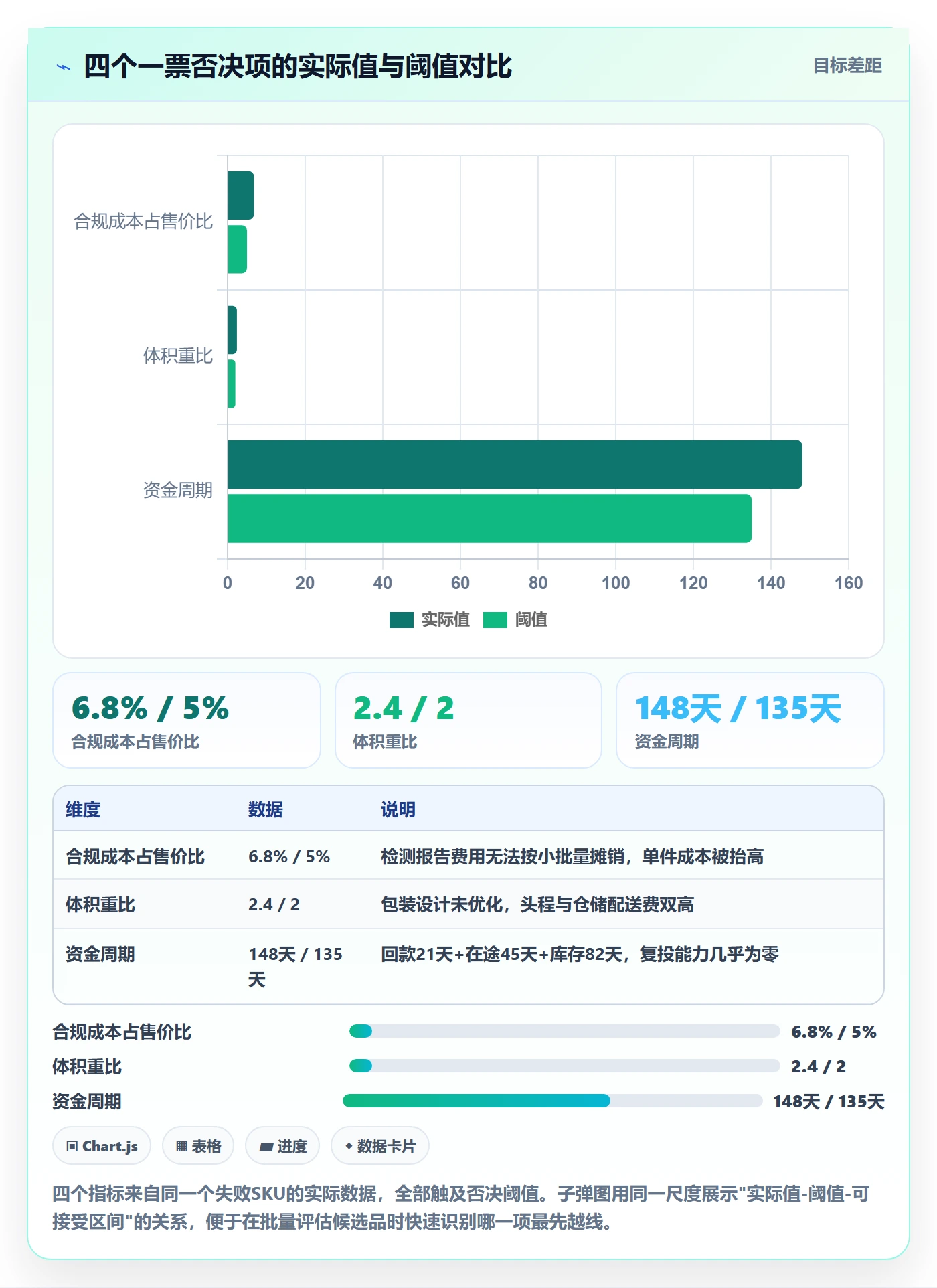Click the 目标差距 label in header
This screenshot has height=1288, width=937.
coord(847,66)
